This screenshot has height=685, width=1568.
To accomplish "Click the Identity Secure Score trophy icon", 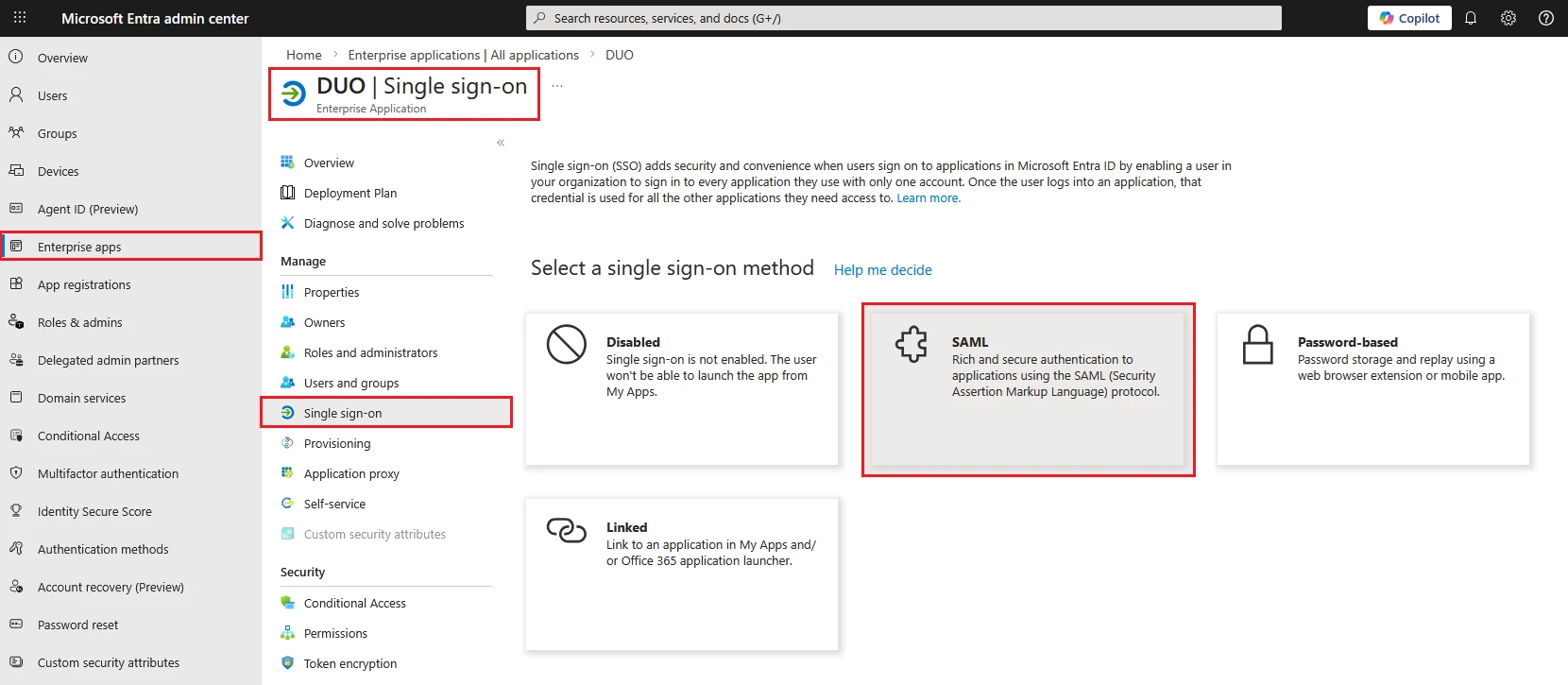I will (x=16, y=510).
